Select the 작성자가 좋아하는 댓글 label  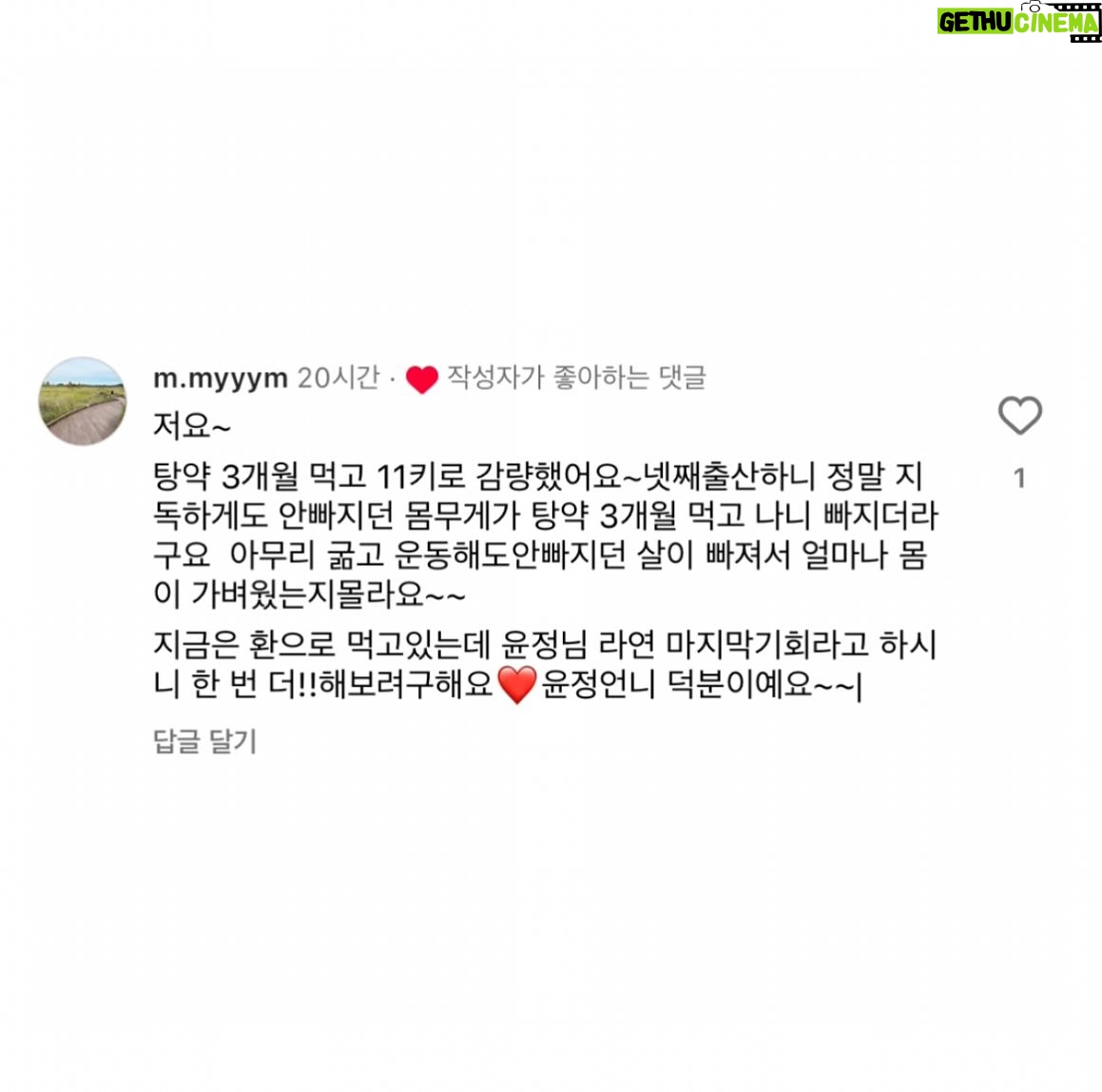576,378
